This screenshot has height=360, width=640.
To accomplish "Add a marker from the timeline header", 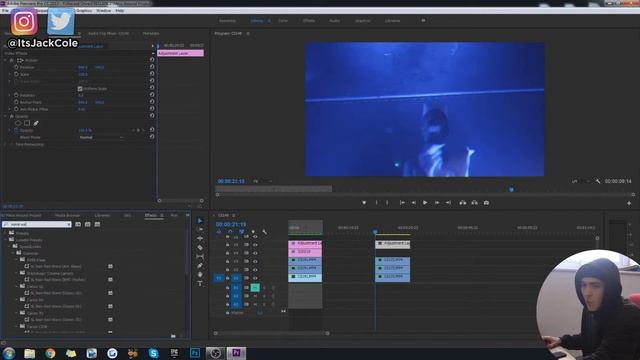I will pyautogui.click(x=253, y=232).
